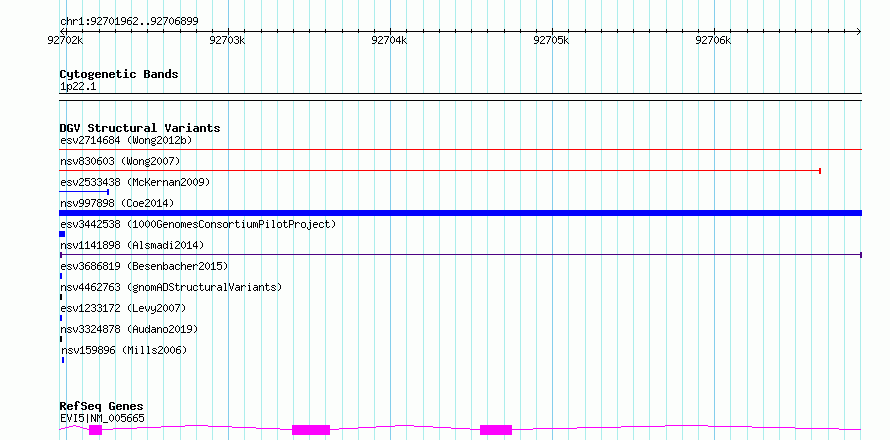Click the first magenta EVI5 exon block
890x440 pixels.
95,430
